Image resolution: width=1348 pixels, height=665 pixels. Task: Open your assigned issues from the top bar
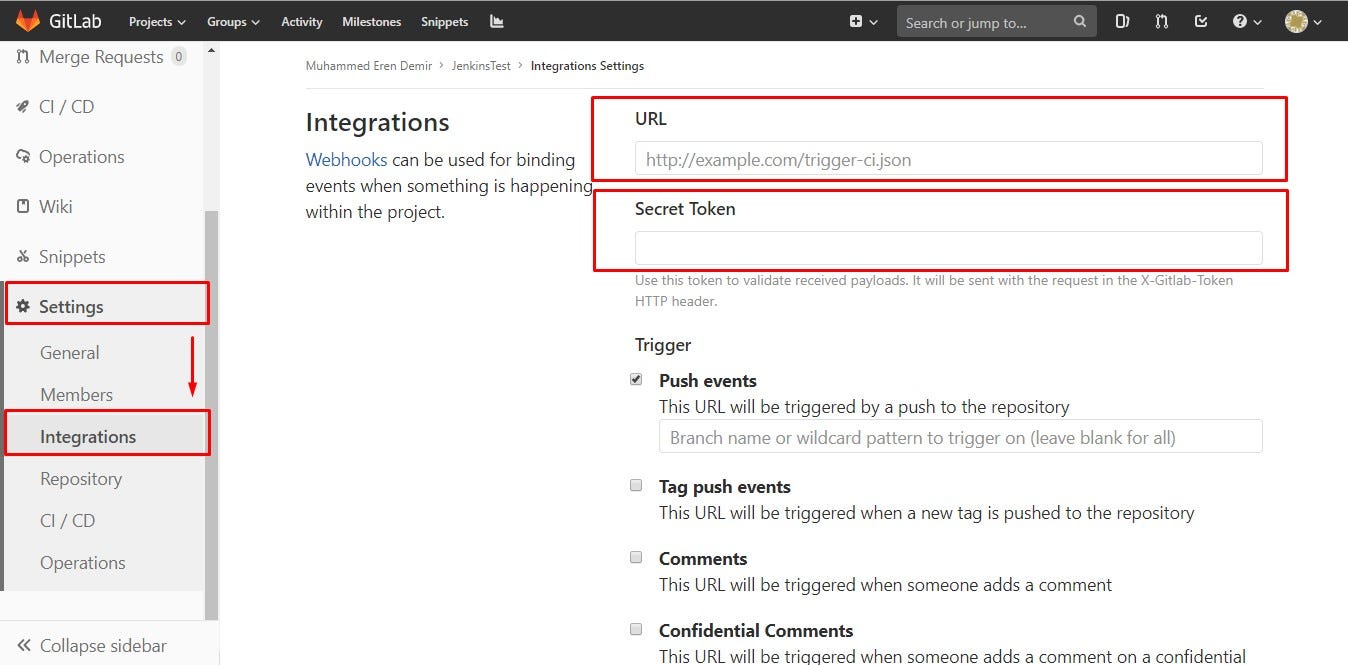pos(1122,21)
